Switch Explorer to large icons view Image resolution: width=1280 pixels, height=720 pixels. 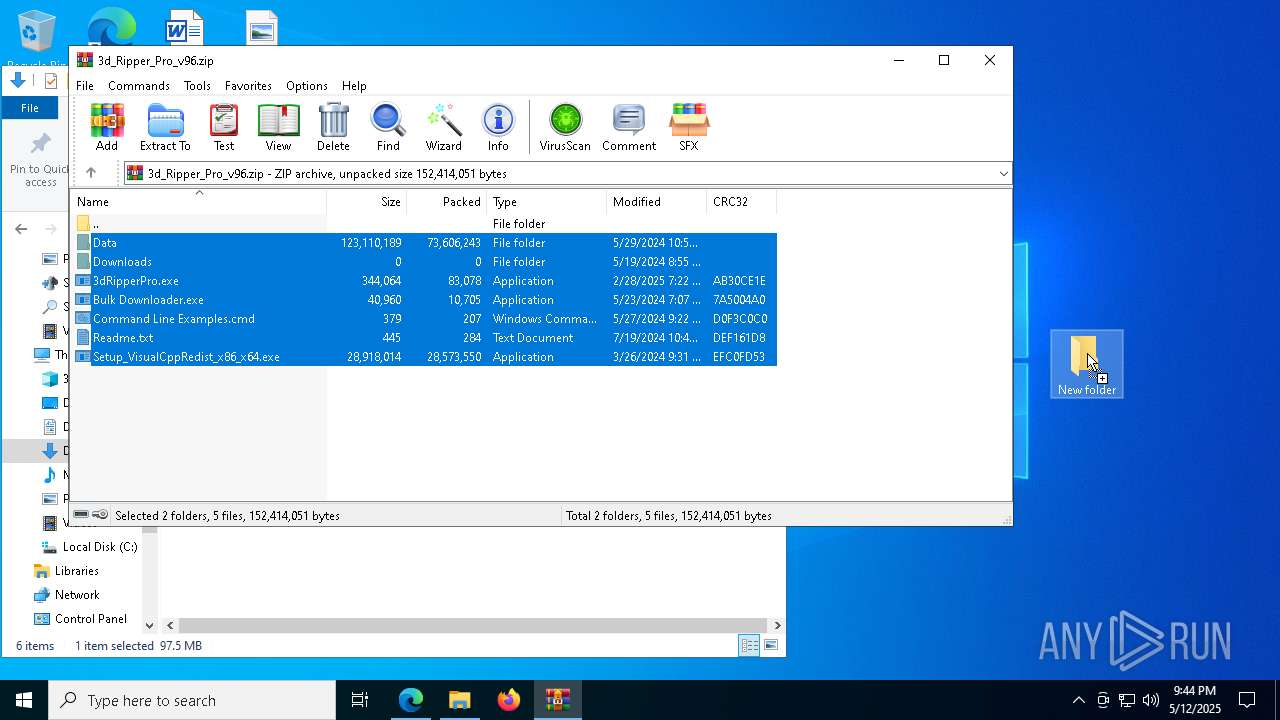[x=771, y=646]
